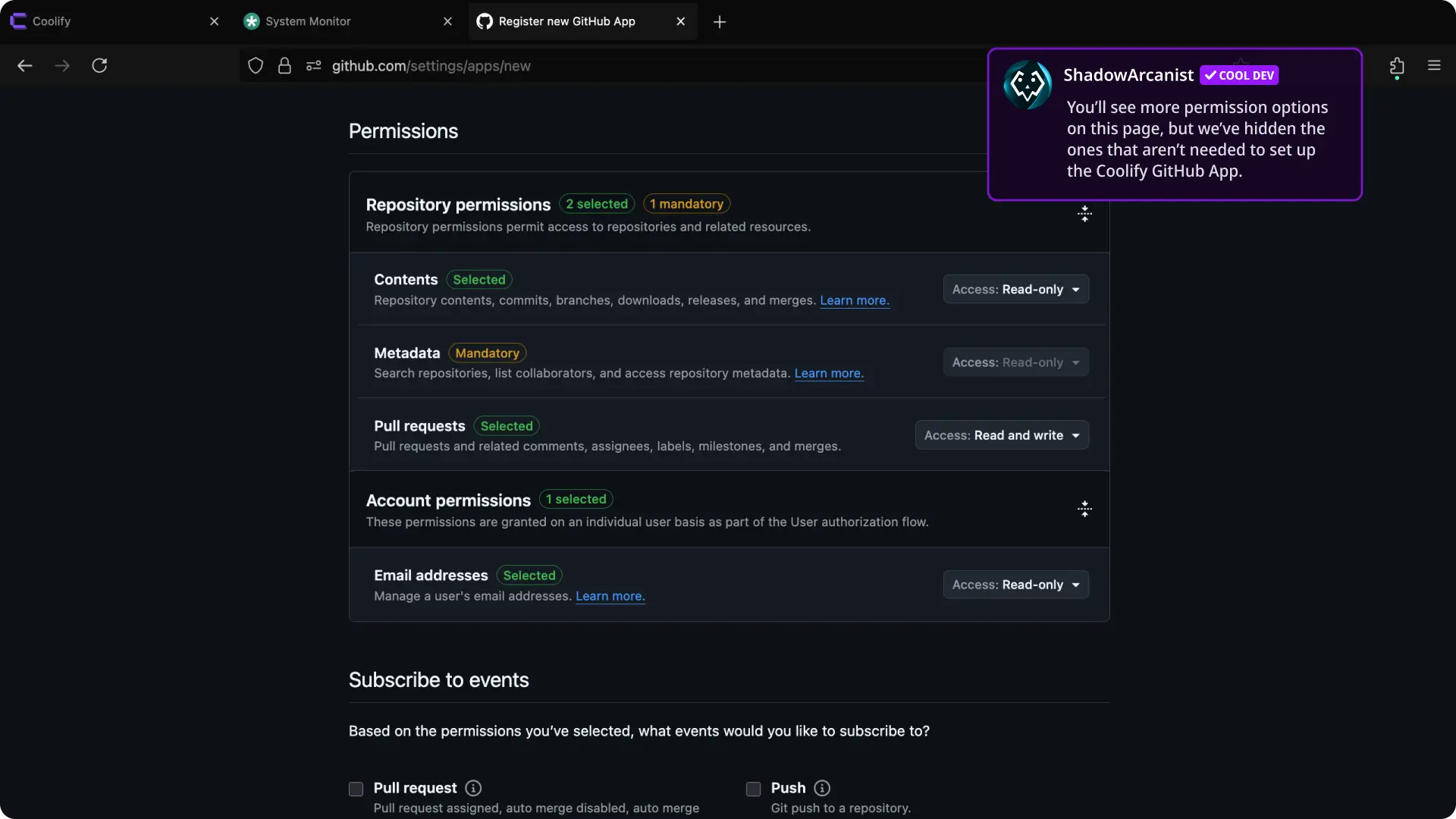1456x819 pixels.
Task: Open the browser extensions puzzle icon
Action: click(1397, 66)
